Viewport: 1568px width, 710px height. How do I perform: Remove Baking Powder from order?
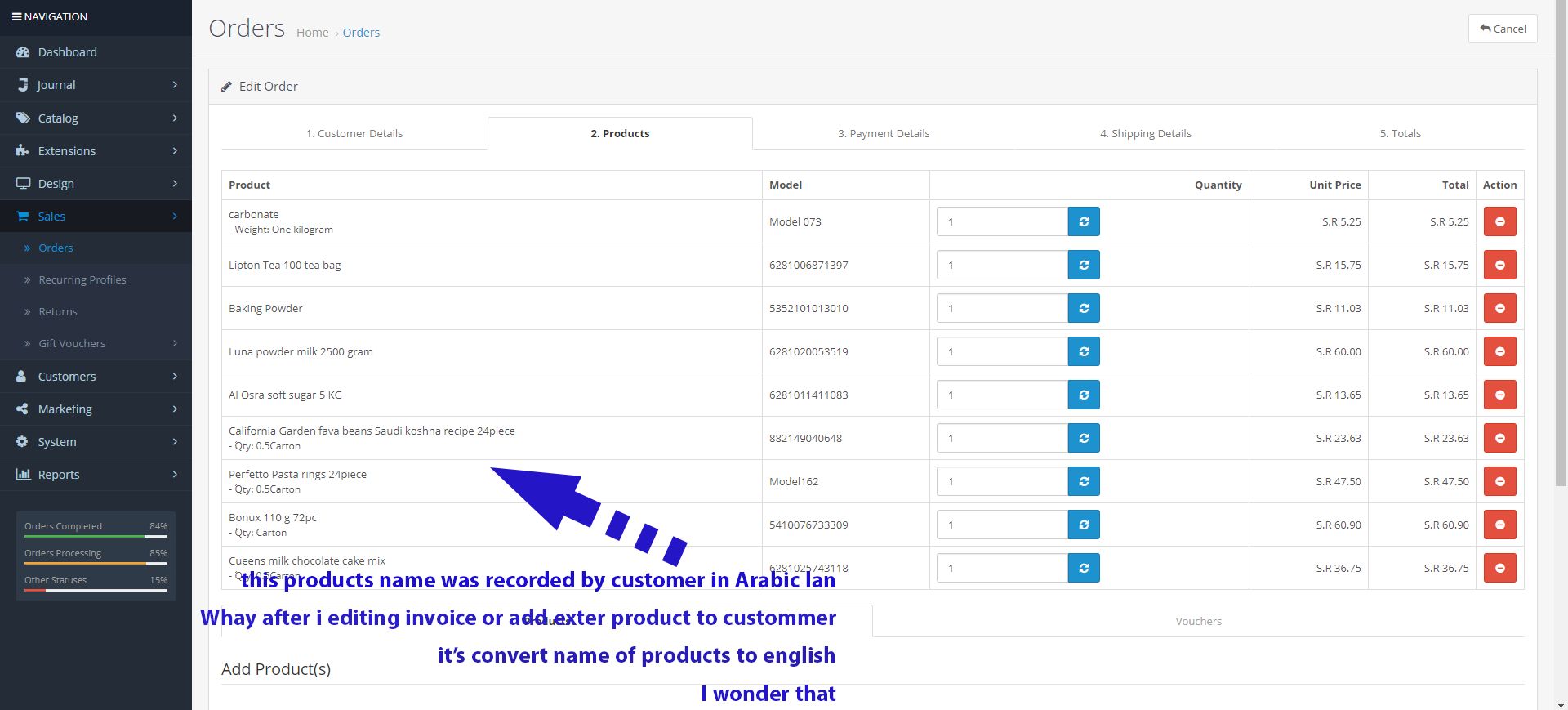pyautogui.click(x=1499, y=308)
